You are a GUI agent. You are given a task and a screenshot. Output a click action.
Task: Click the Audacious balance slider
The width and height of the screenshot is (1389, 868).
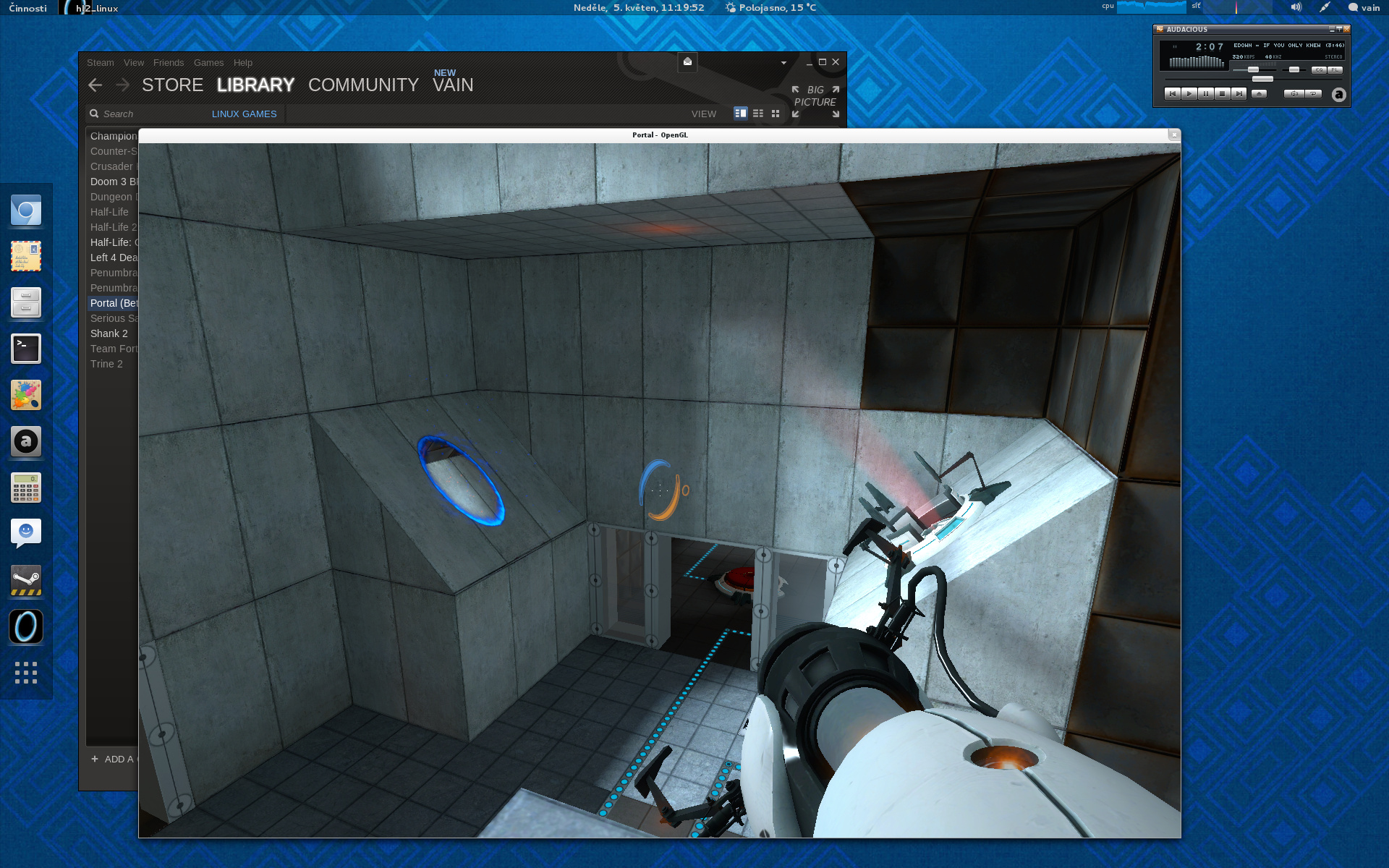1294,70
